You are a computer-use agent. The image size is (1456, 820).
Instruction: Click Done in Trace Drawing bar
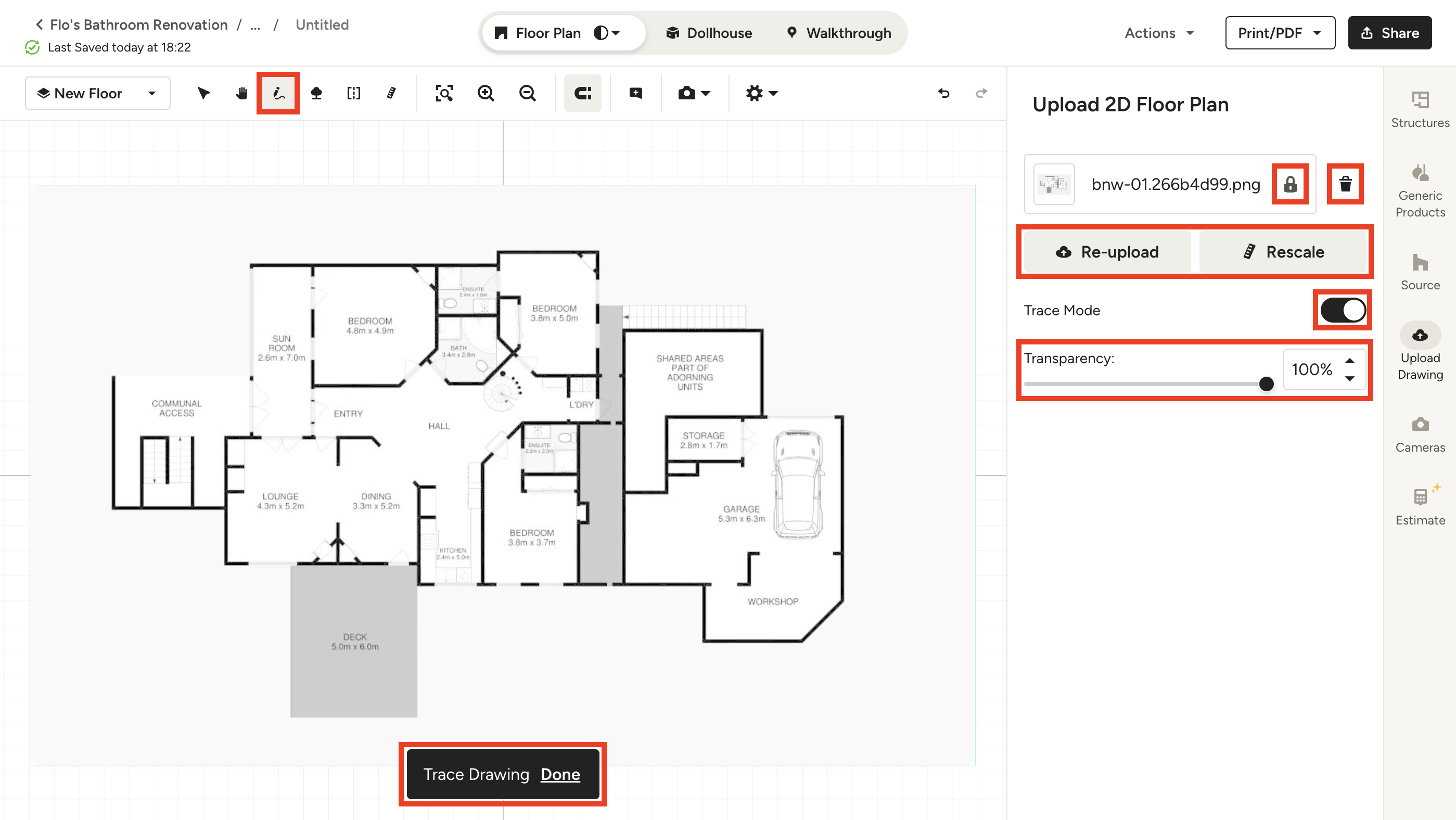click(559, 774)
